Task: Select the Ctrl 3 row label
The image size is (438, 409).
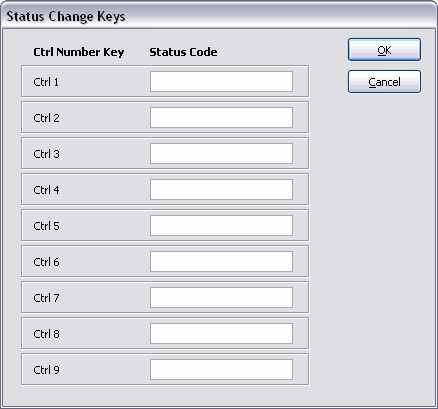Action: click(46, 154)
